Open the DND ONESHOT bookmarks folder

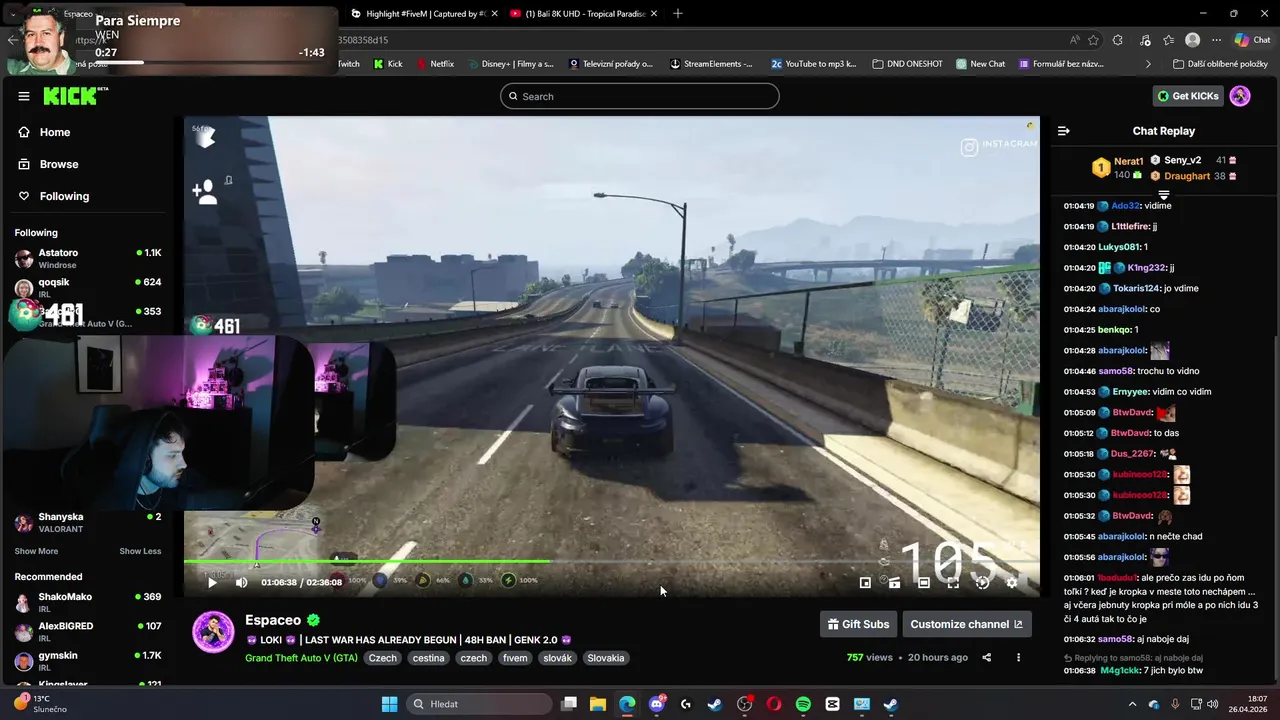click(x=908, y=64)
